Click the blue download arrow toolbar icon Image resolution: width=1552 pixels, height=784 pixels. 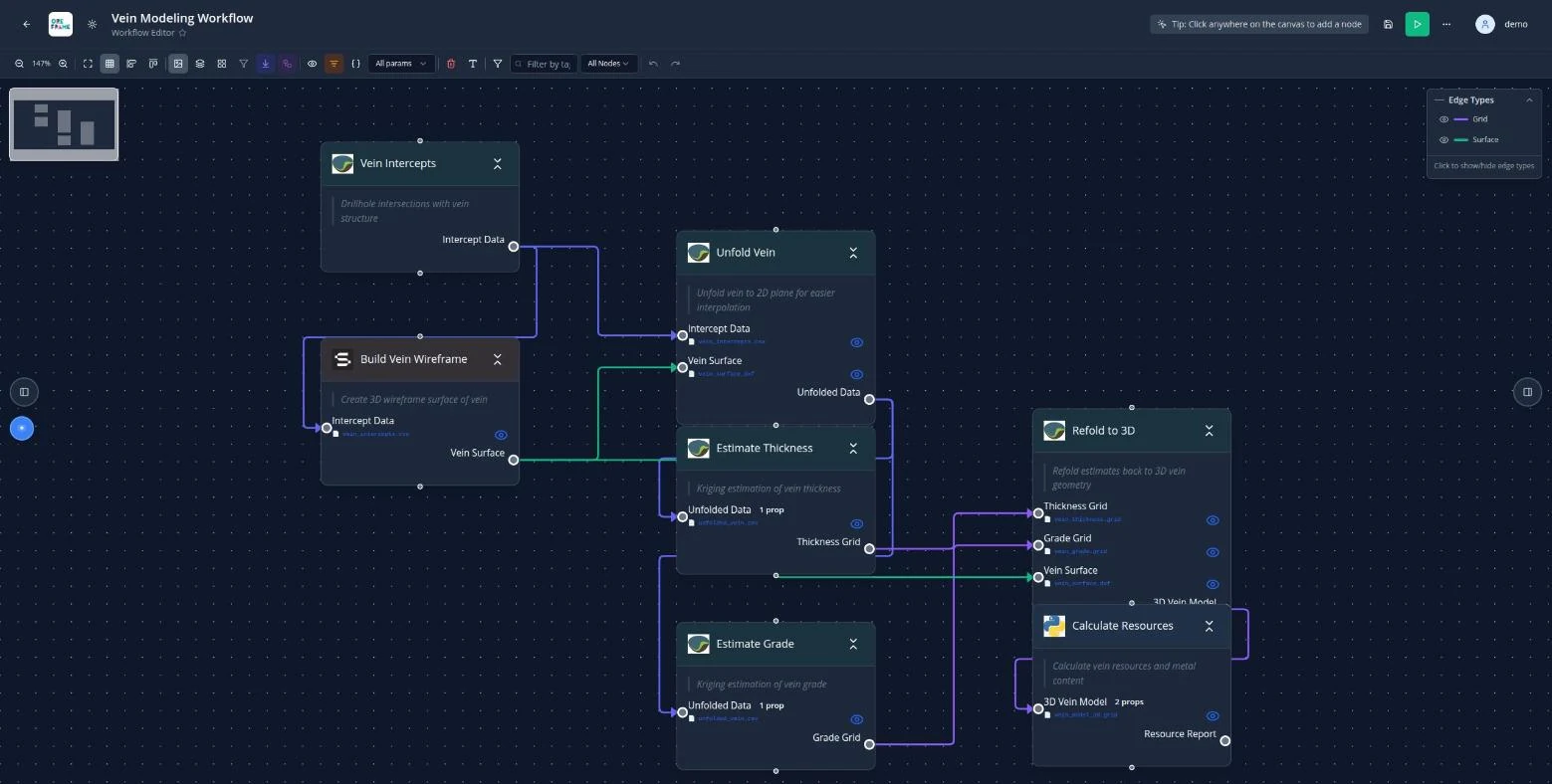click(x=266, y=64)
